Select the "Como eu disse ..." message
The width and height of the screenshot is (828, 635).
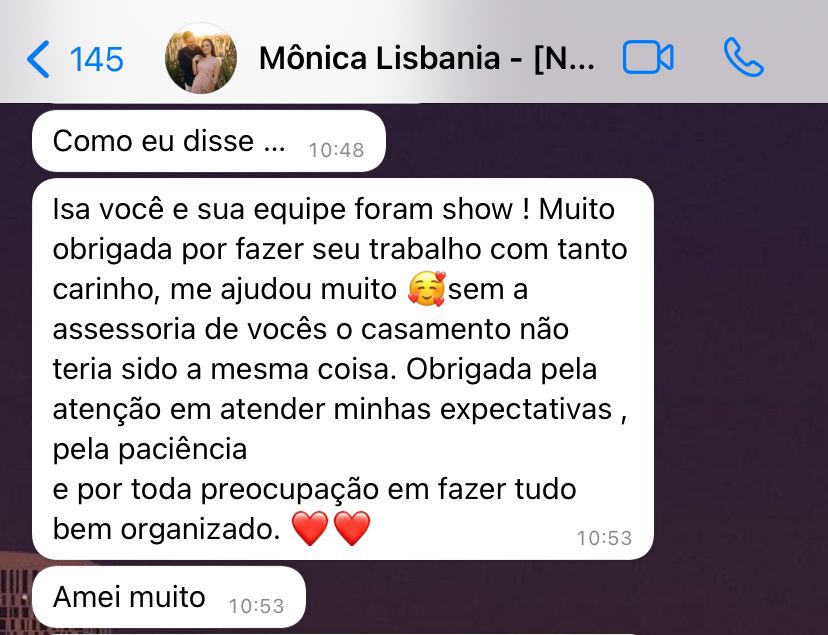pos(209,141)
